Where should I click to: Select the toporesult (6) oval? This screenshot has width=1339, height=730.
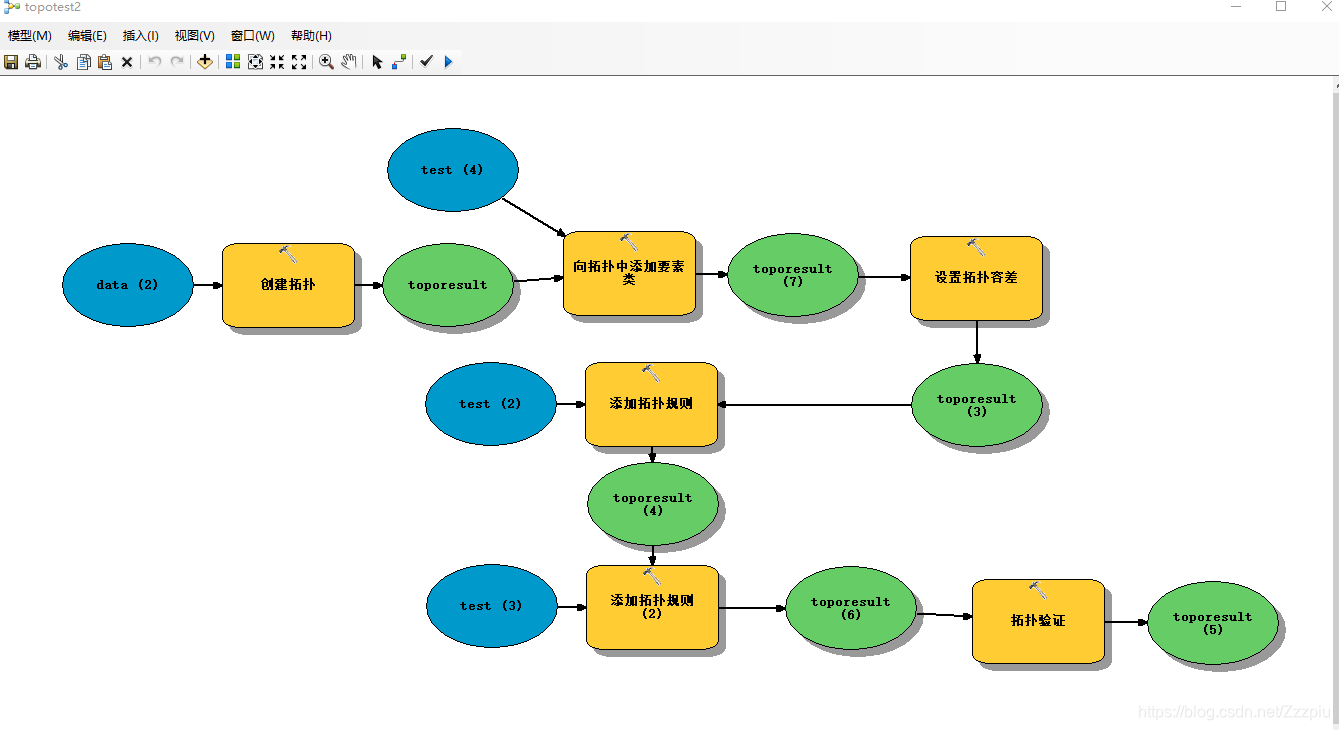(x=851, y=608)
